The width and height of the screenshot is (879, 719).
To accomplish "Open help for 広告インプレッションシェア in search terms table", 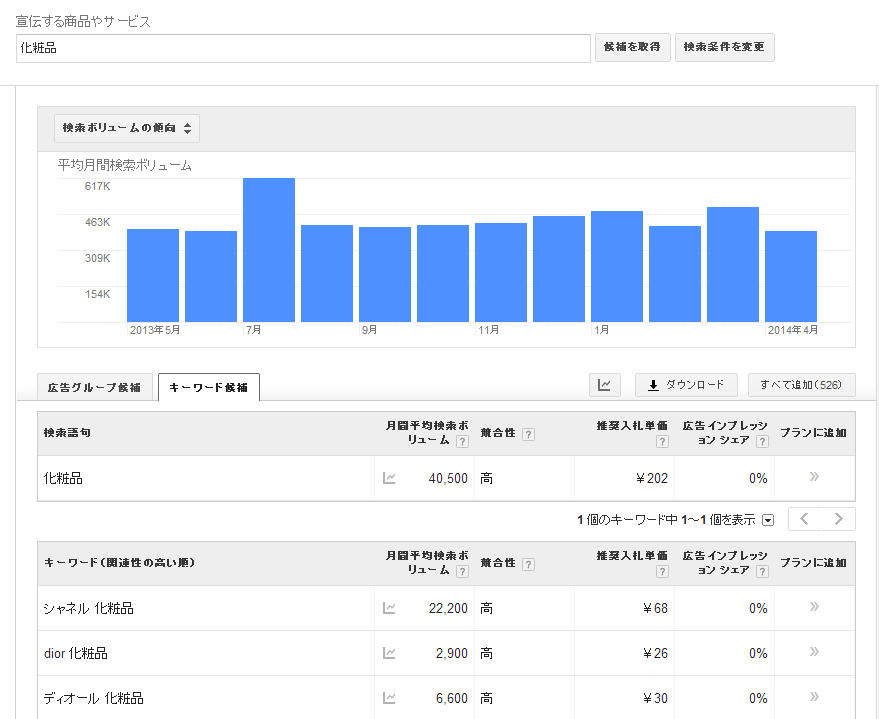I will (x=762, y=442).
